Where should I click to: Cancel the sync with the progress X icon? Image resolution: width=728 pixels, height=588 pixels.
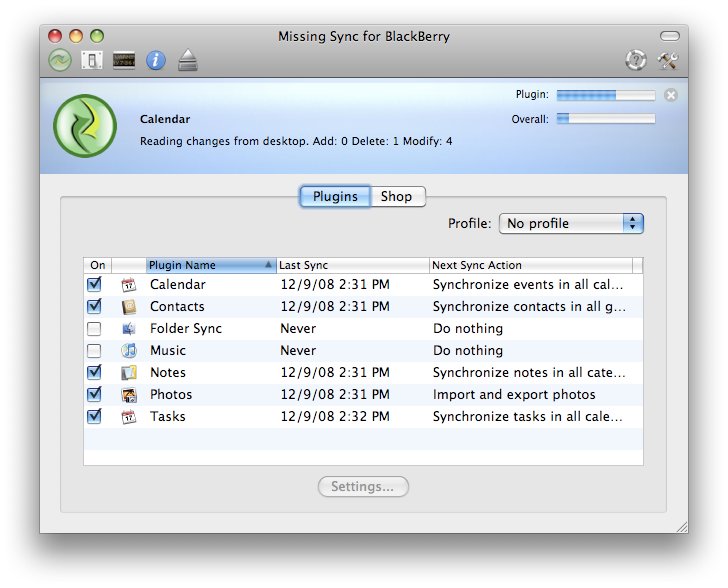coord(670,95)
